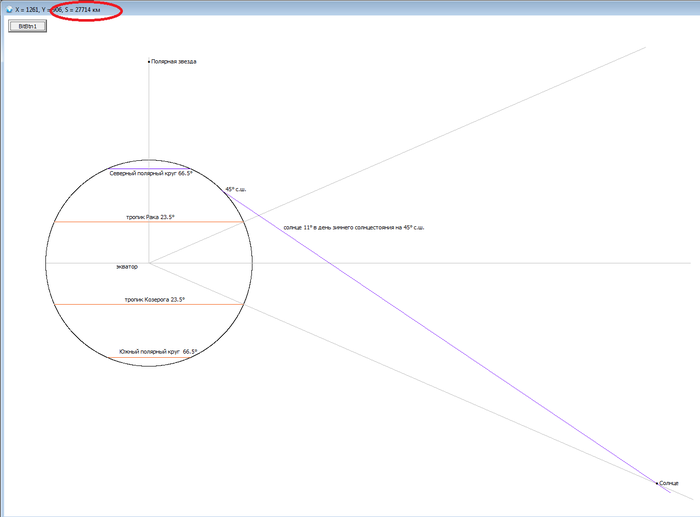Click the purple Северный полярный круг line
The image size is (700, 517).
150,168
